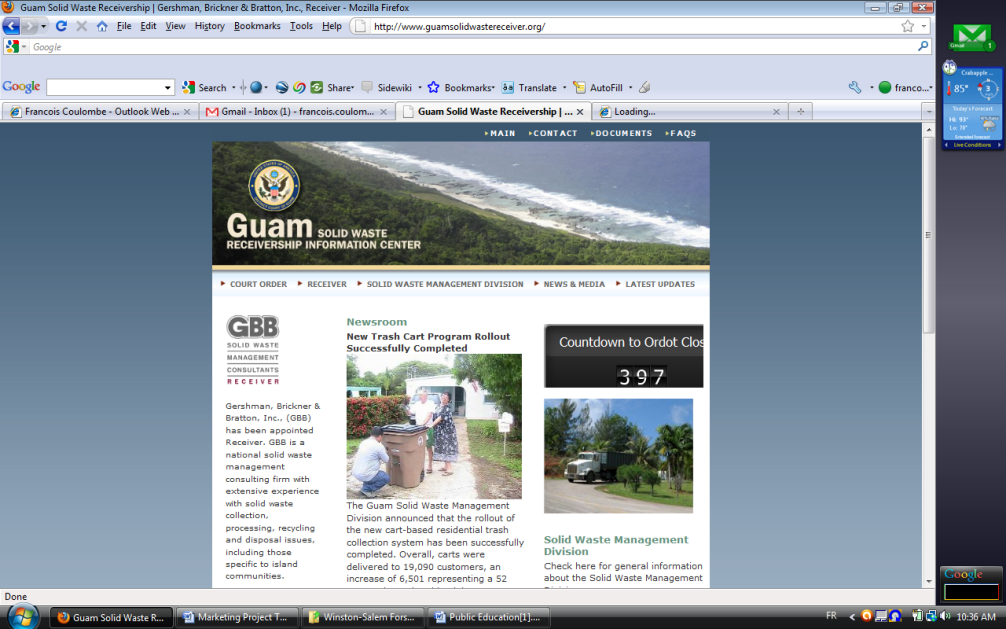This screenshot has width=1006, height=629.
Task: Click the Share button on Google Toolbar
Action: (332, 87)
